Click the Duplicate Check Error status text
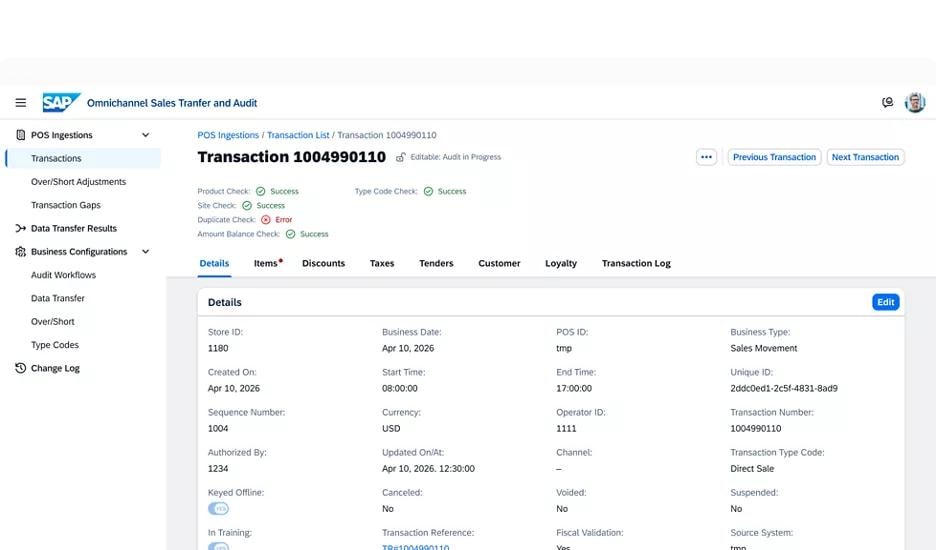This screenshot has width=936, height=550. point(284,220)
